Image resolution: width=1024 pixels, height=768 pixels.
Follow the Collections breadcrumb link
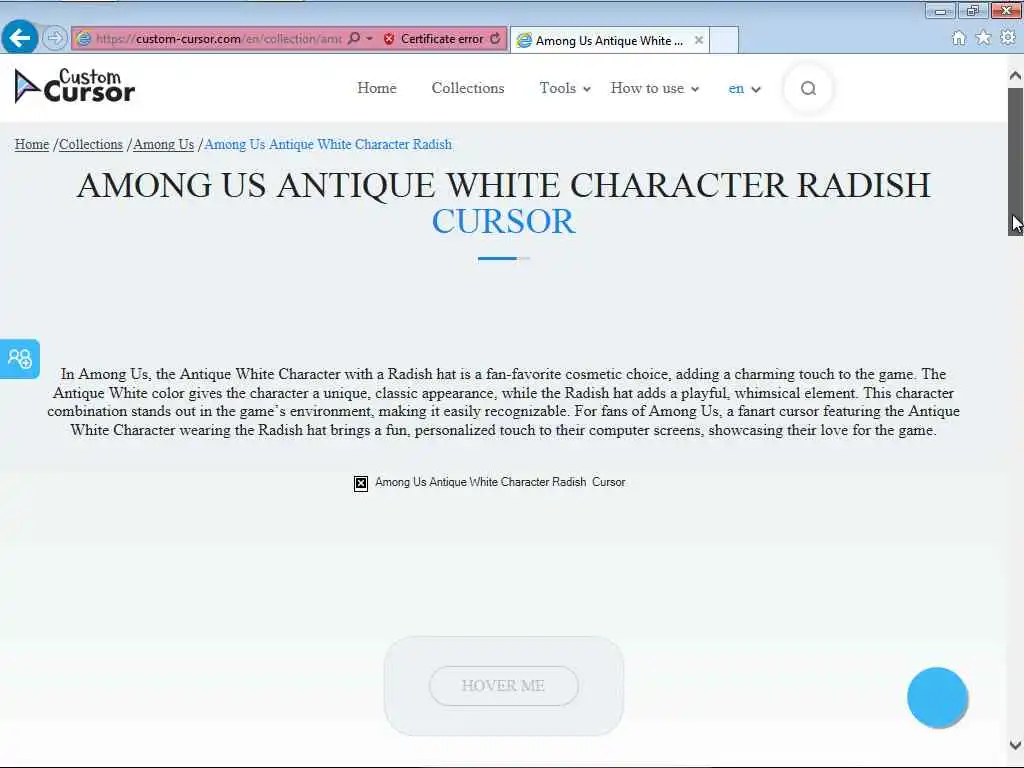[x=91, y=144]
